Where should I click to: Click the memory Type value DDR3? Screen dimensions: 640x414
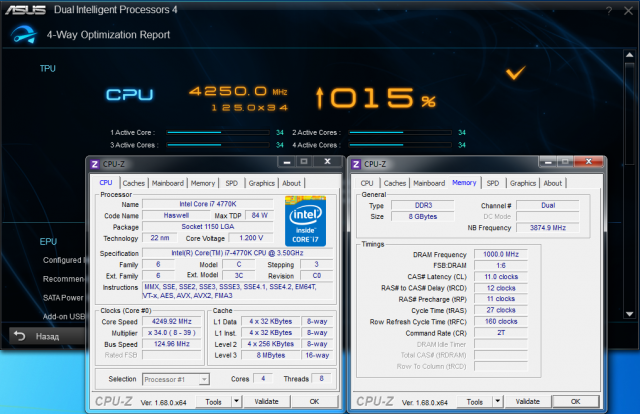423,205
